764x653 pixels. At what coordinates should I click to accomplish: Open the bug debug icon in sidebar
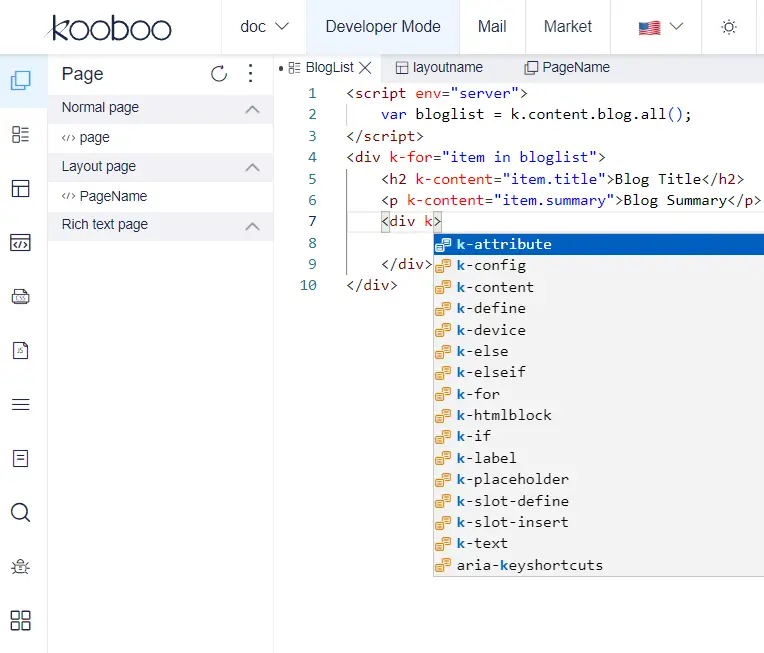coord(20,566)
